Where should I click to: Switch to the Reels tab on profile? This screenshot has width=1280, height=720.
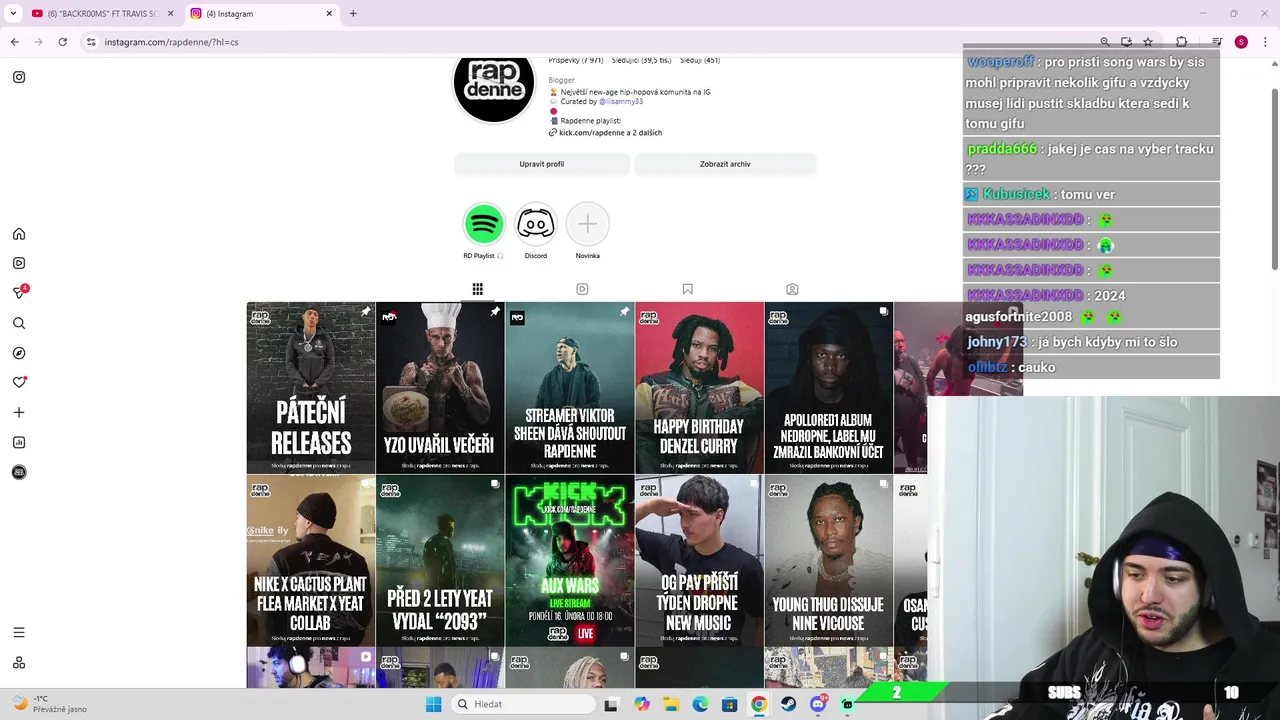[582, 289]
